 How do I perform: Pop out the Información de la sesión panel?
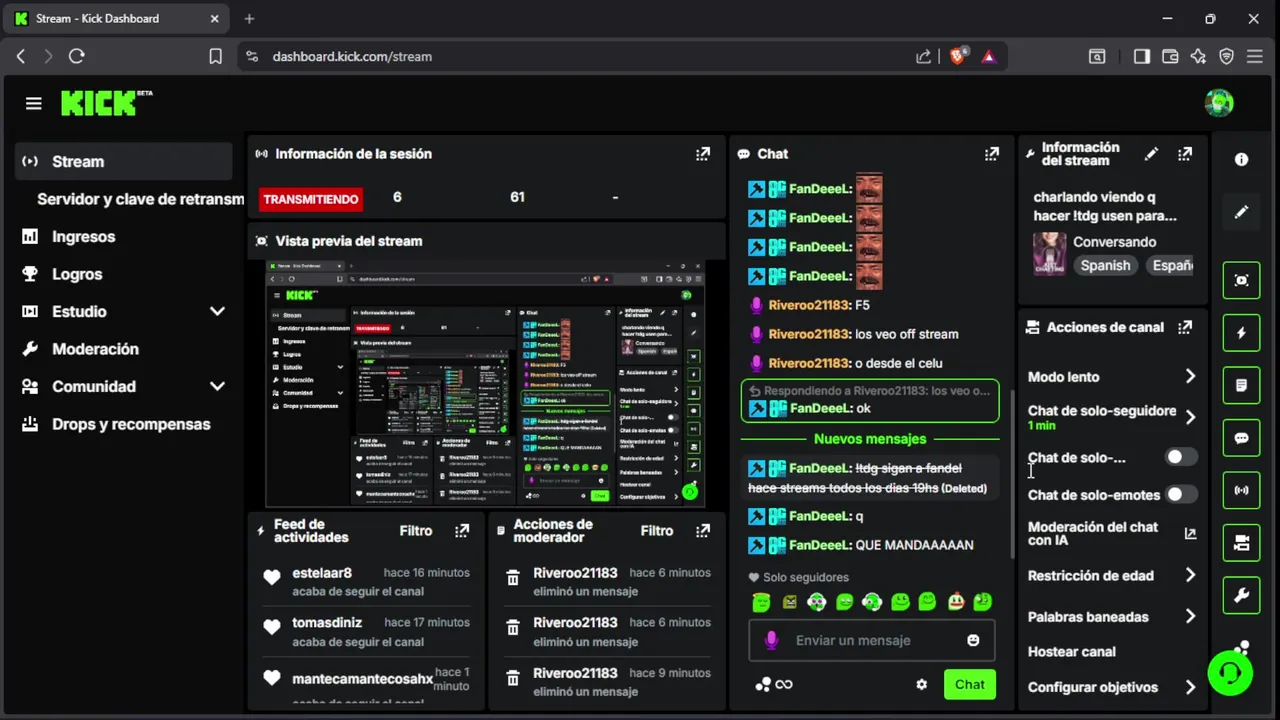point(703,154)
